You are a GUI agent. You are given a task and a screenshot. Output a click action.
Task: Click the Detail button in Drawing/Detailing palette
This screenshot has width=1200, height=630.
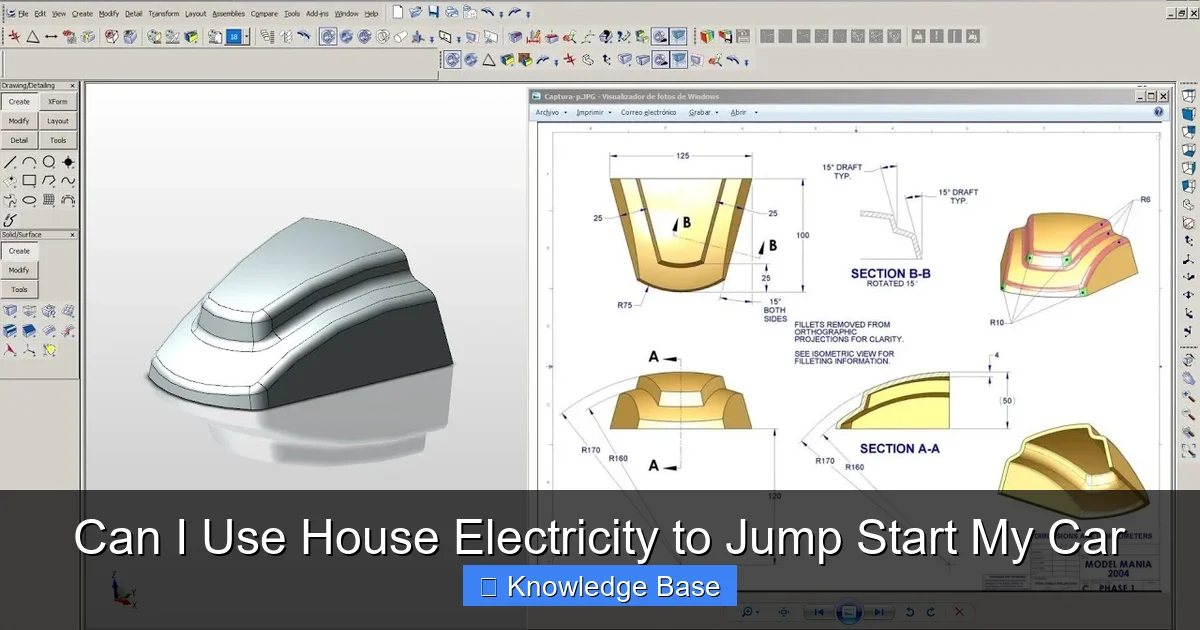pos(19,140)
